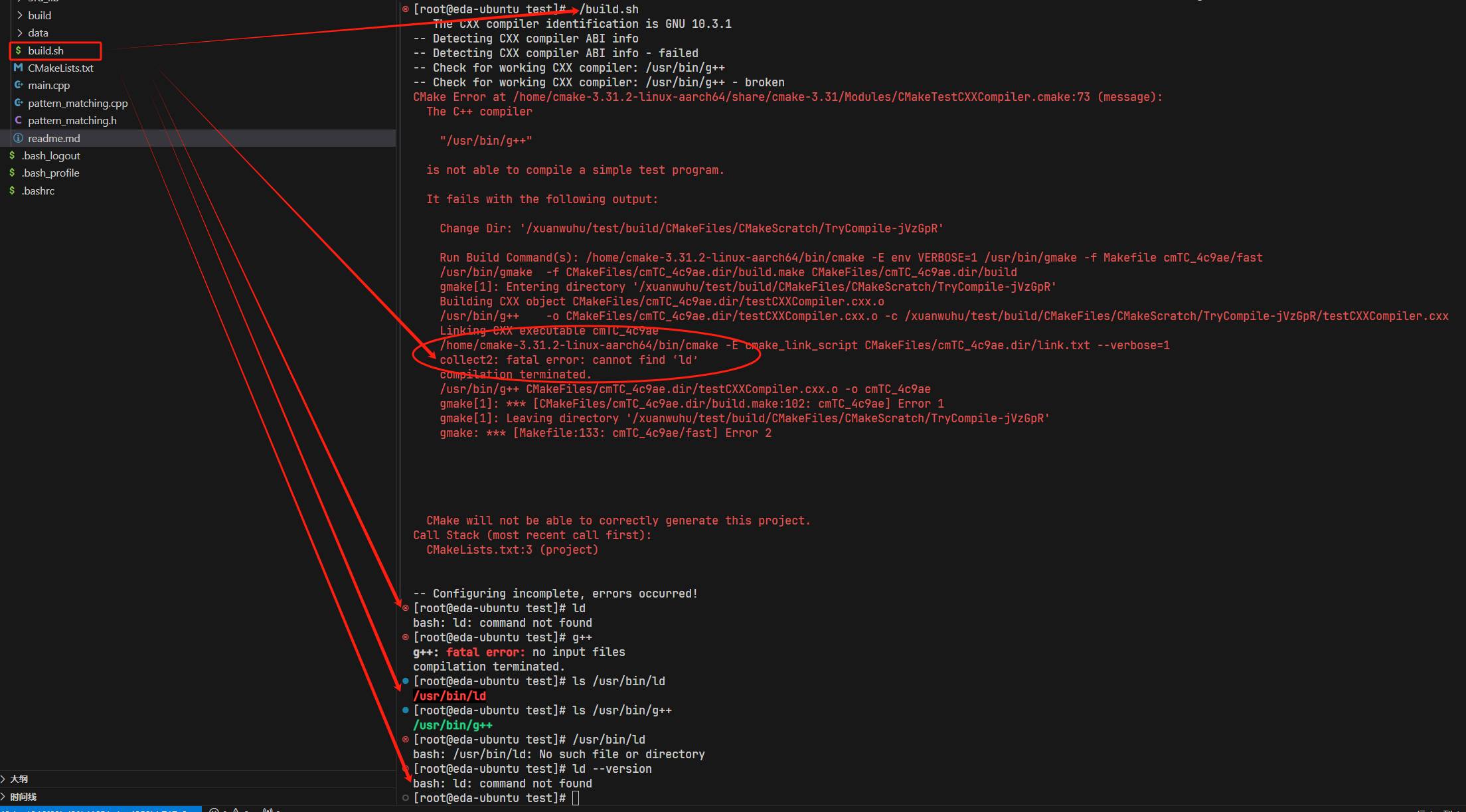Expand the build folder chevron

[x=20, y=15]
